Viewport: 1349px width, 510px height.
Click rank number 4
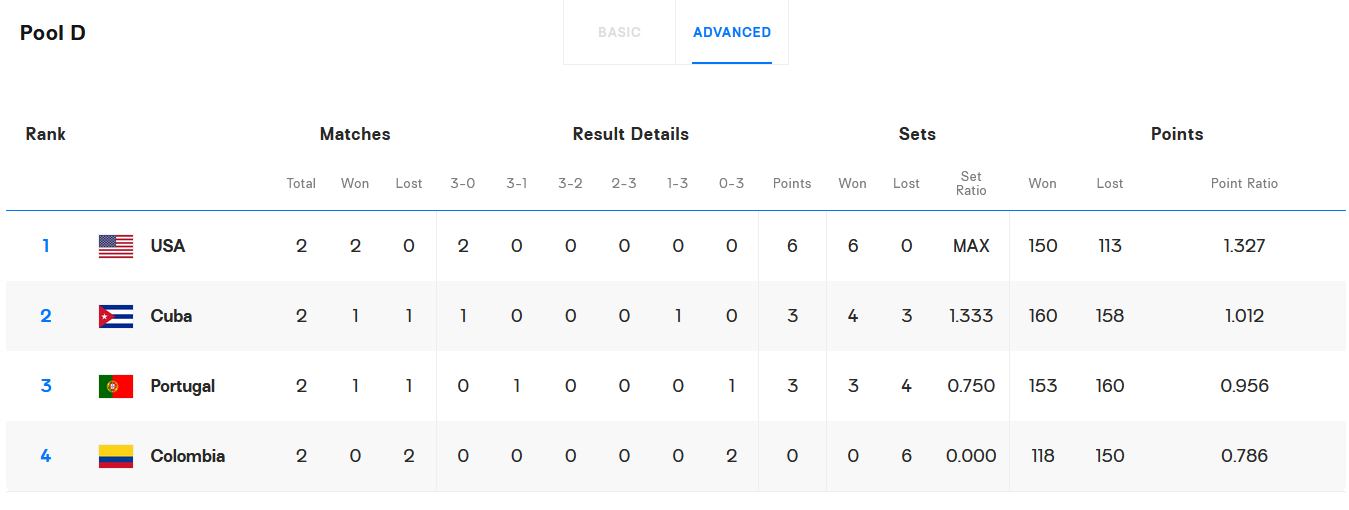point(46,456)
